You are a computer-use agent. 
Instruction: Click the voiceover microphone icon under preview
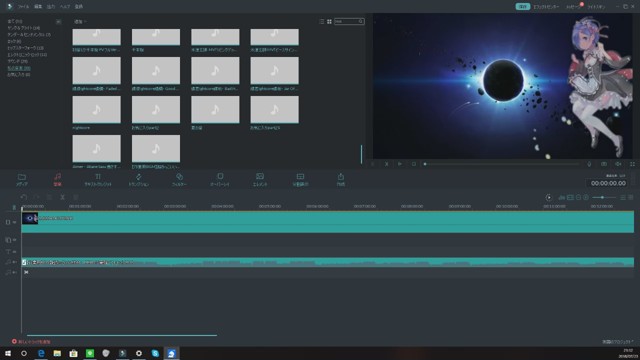point(589,164)
